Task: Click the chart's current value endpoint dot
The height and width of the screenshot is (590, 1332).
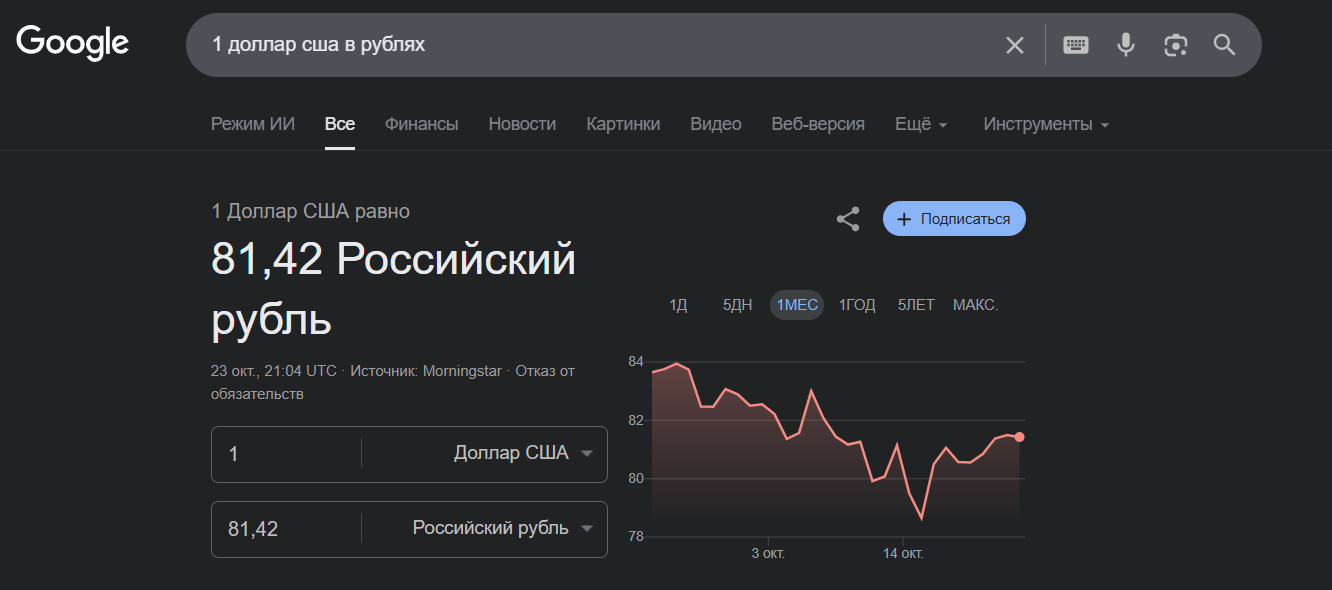Action: [x=1019, y=437]
